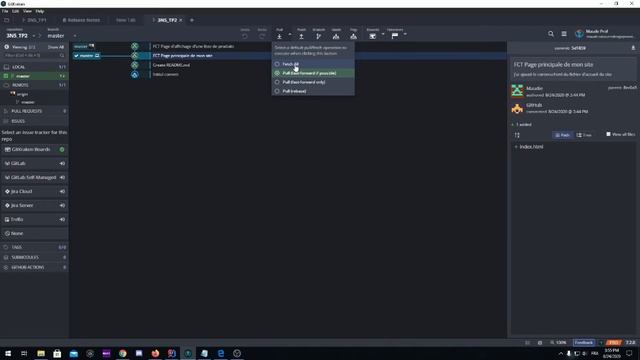
Task: Open the Help menu
Action: [x=40, y=11]
